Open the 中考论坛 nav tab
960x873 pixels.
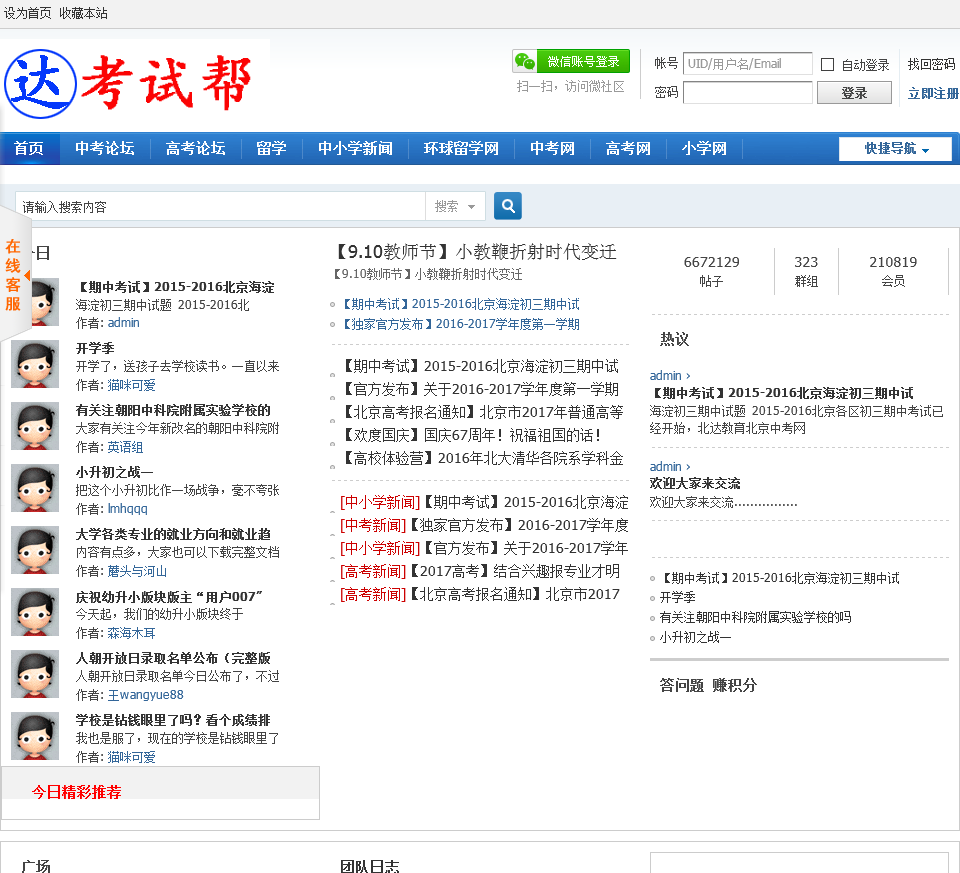pyautogui.click(x=105, y=149)
